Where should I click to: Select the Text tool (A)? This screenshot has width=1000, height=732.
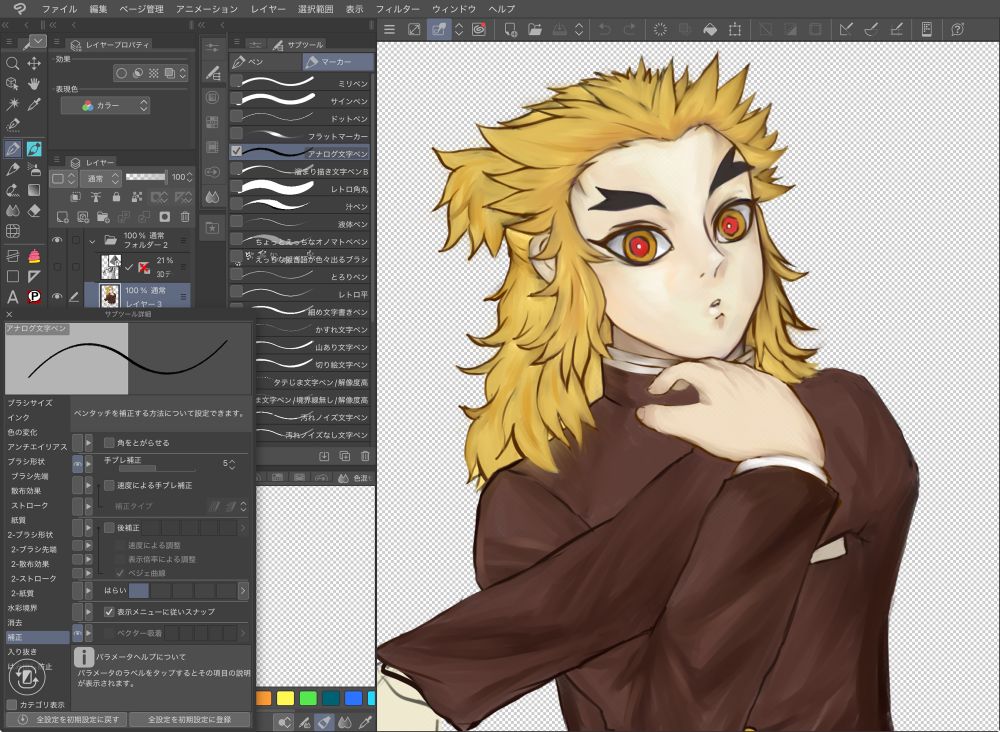click(12, 296)
